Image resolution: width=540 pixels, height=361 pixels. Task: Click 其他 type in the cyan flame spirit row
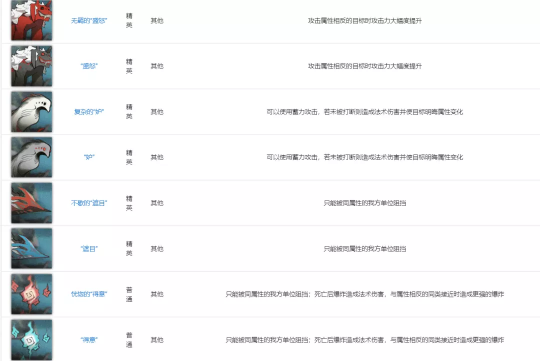(x=157, y=340)
